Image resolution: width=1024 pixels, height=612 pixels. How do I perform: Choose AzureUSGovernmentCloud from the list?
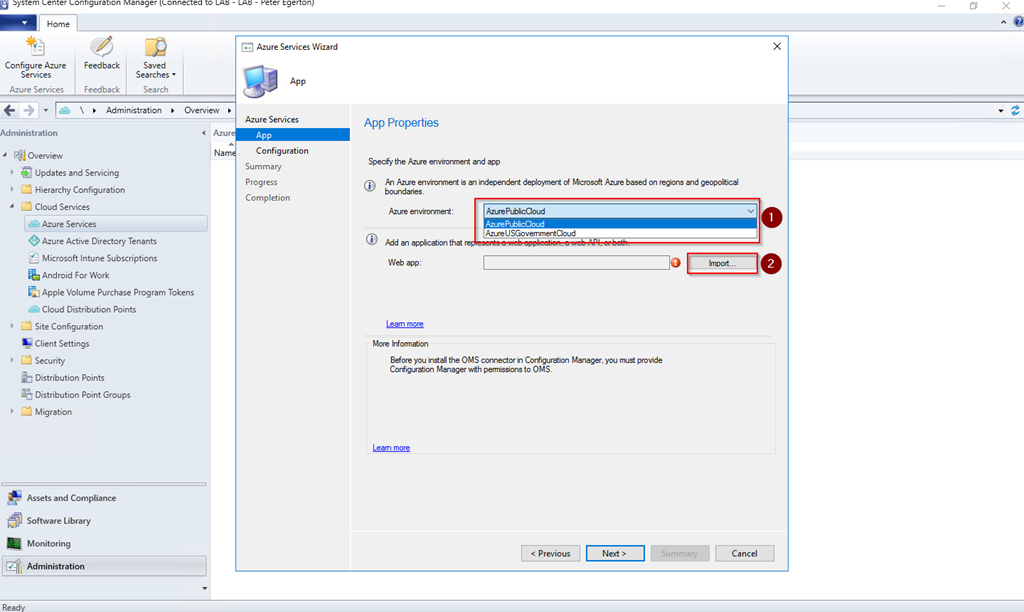pyautogui.click(x=530, y=234)
